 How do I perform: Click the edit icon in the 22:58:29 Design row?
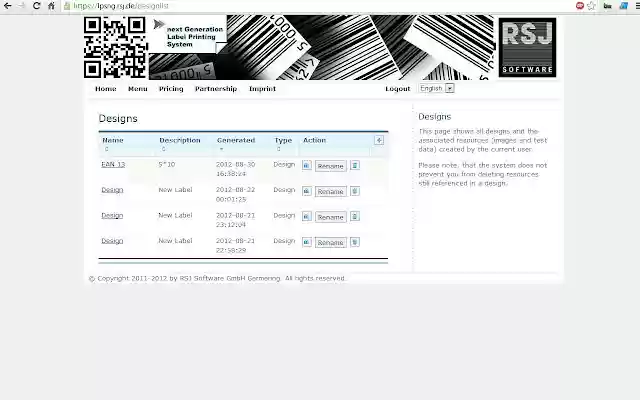(x=307, y=242)
